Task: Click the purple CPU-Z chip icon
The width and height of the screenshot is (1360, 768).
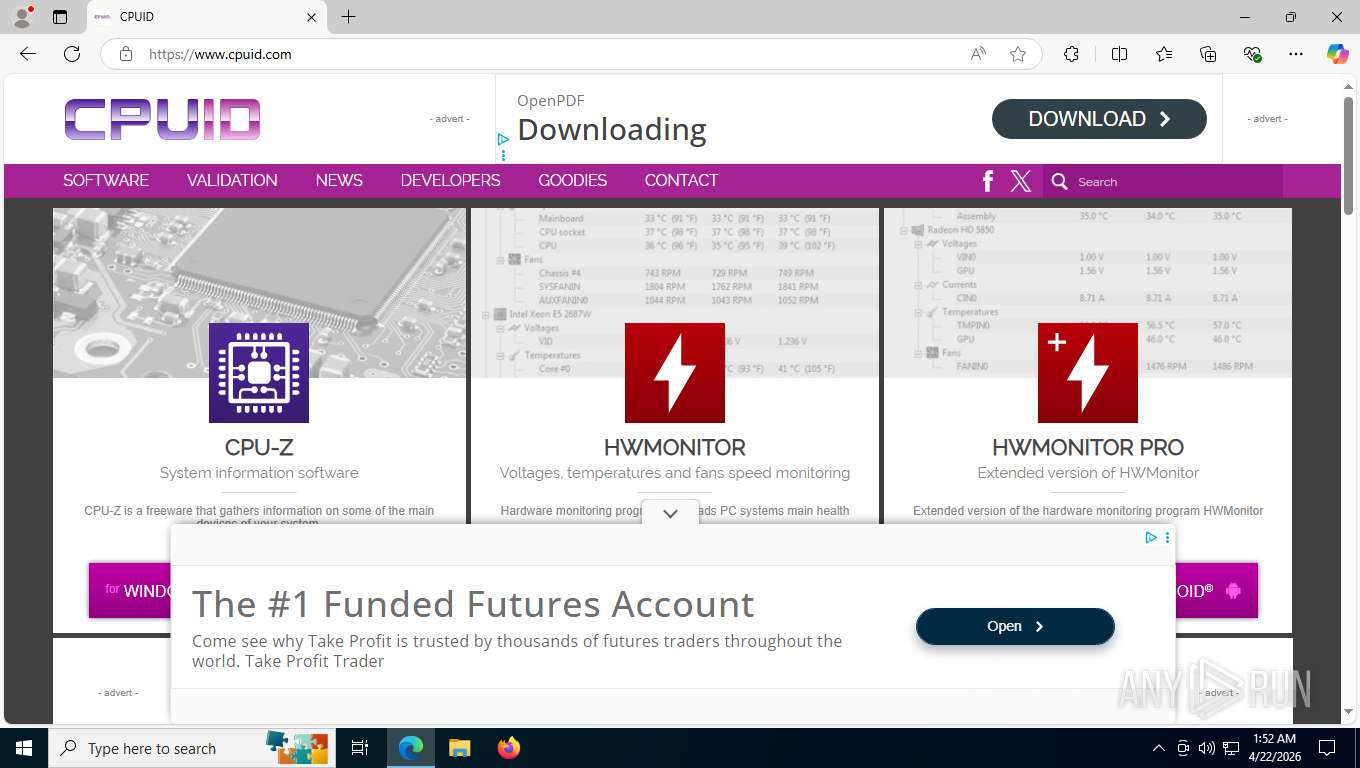Action: [259, 373]
